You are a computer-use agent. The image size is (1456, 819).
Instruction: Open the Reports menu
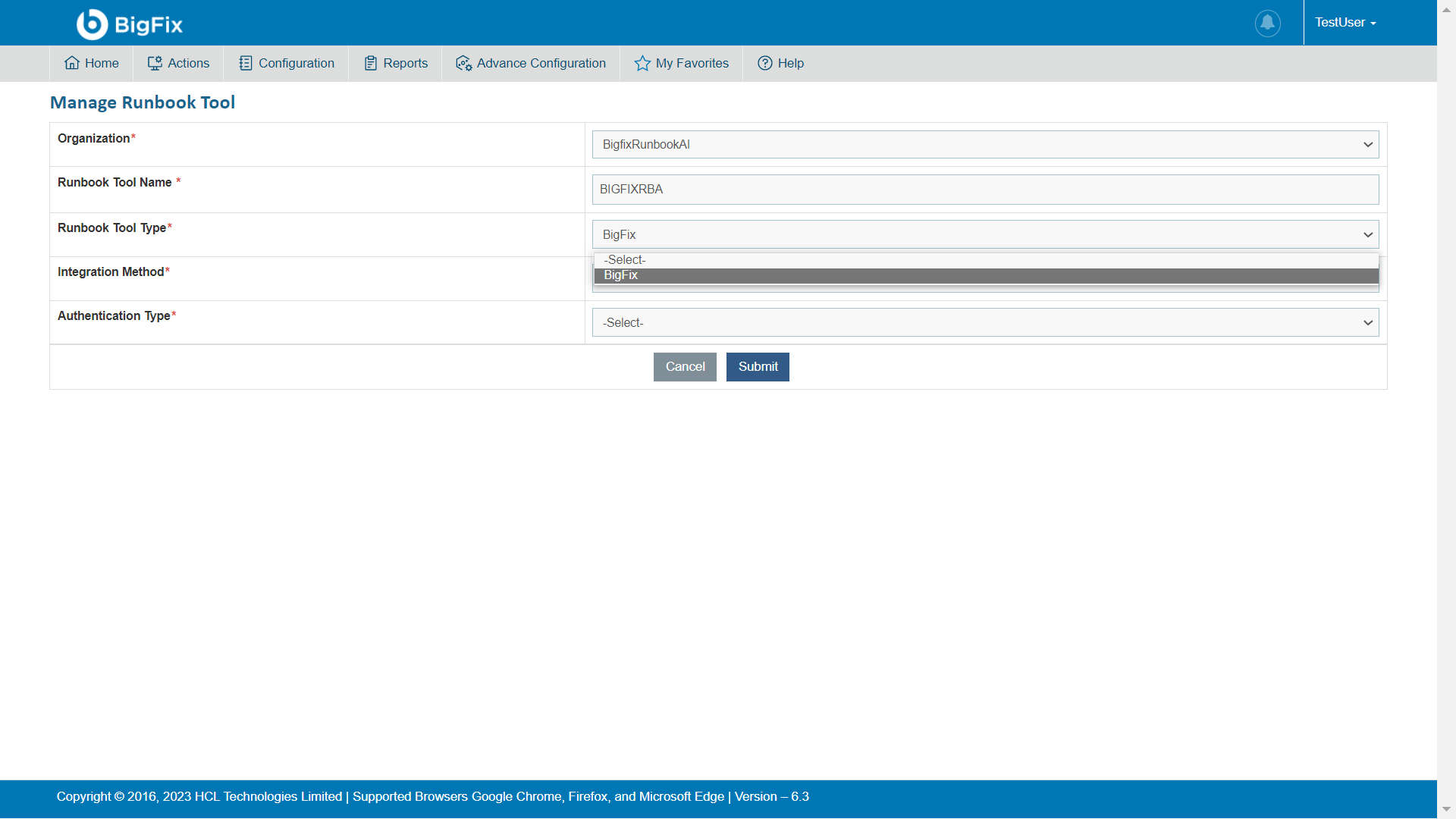click(405, 63)
